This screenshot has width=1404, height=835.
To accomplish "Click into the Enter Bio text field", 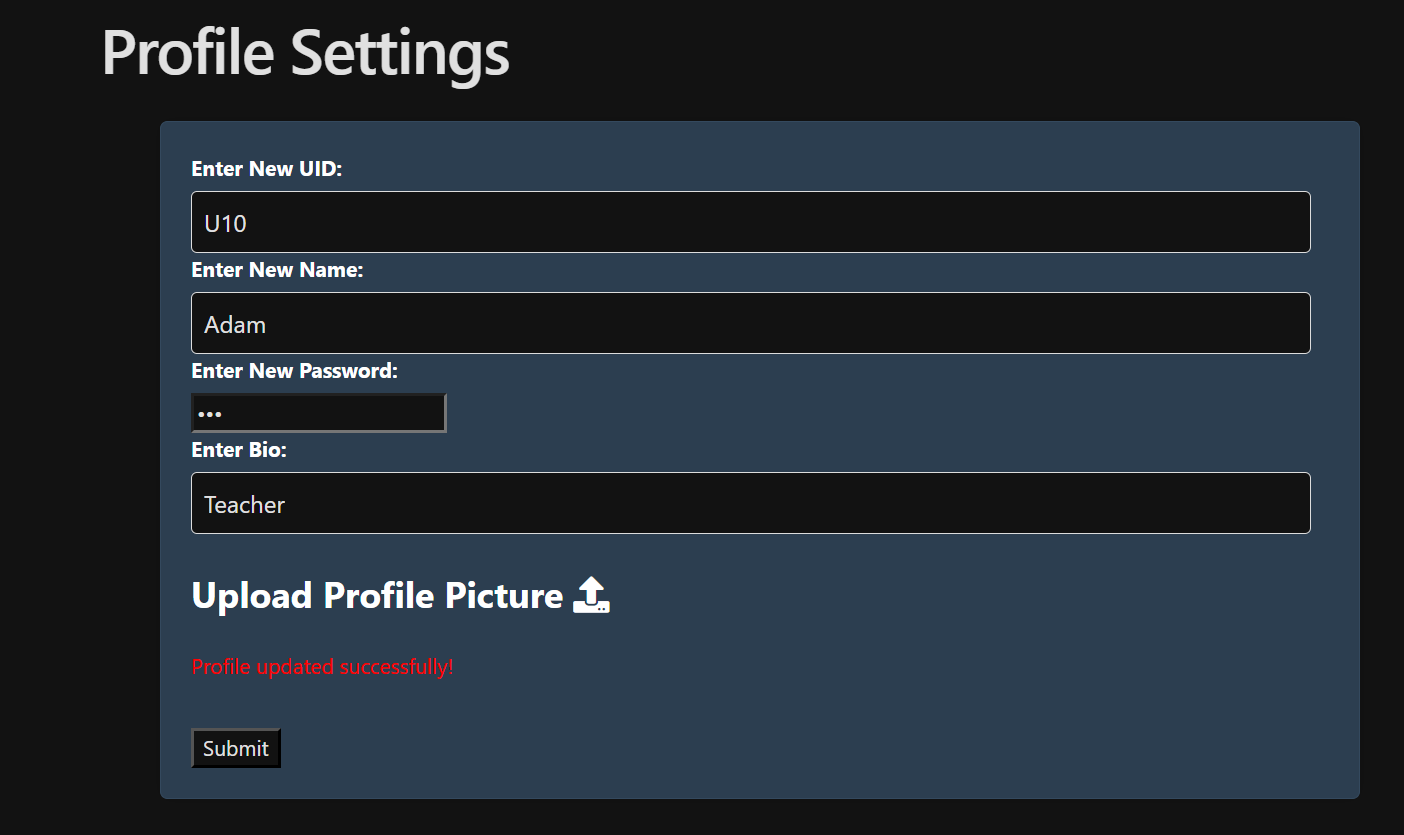I will click(x=750, y=503).
